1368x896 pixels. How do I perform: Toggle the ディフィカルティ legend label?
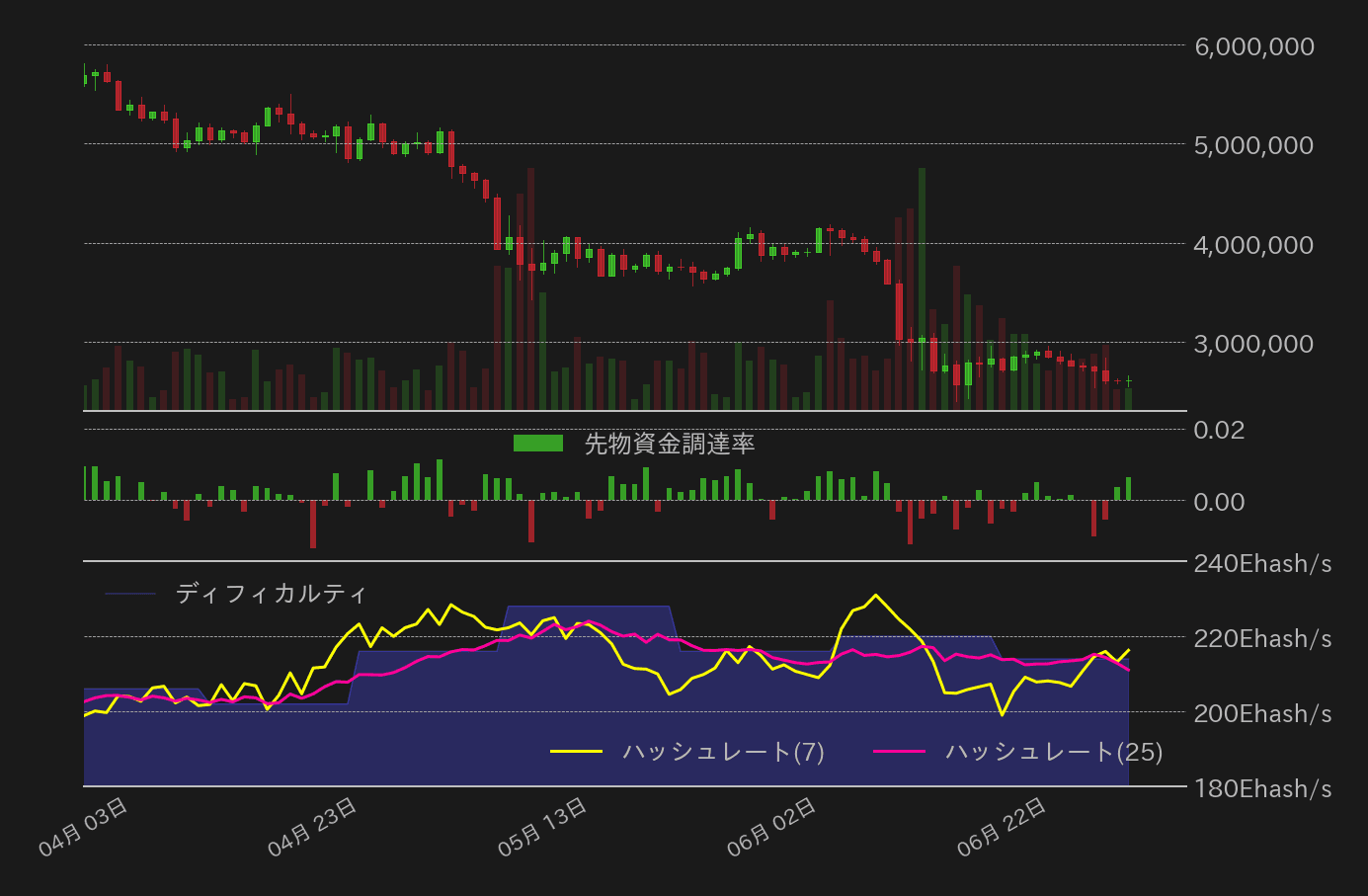271,594
